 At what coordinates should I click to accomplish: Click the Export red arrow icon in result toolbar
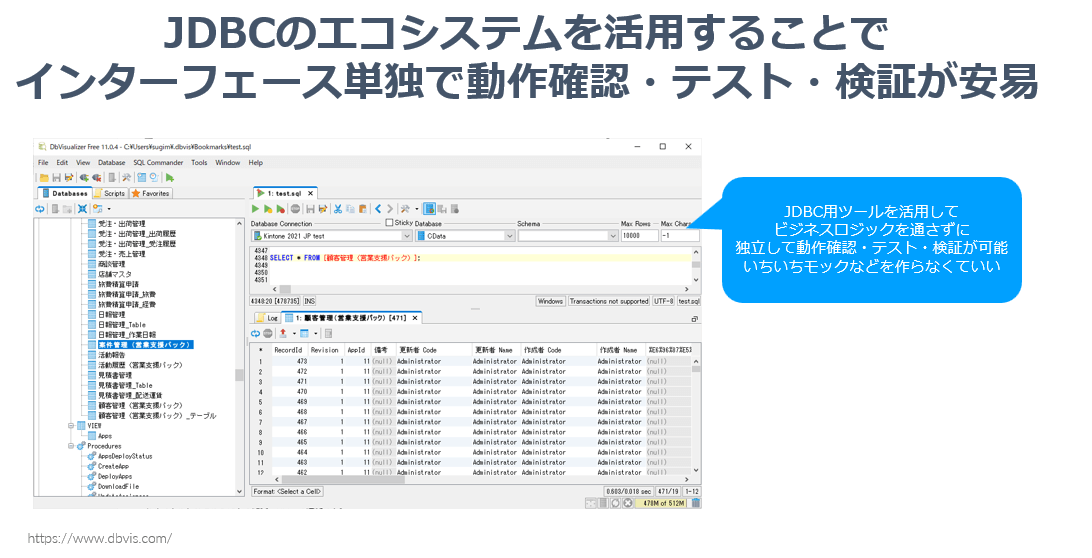283,334
